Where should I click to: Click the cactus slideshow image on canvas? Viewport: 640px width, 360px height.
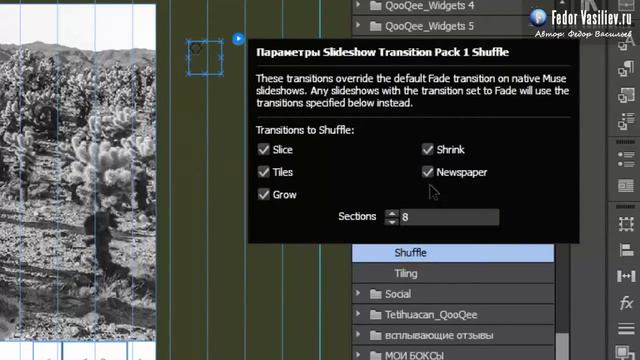point(78,171)
